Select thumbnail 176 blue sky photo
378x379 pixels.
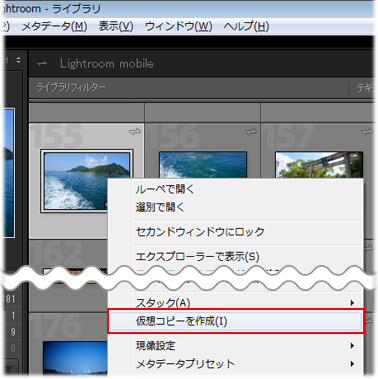click(75, 358)
